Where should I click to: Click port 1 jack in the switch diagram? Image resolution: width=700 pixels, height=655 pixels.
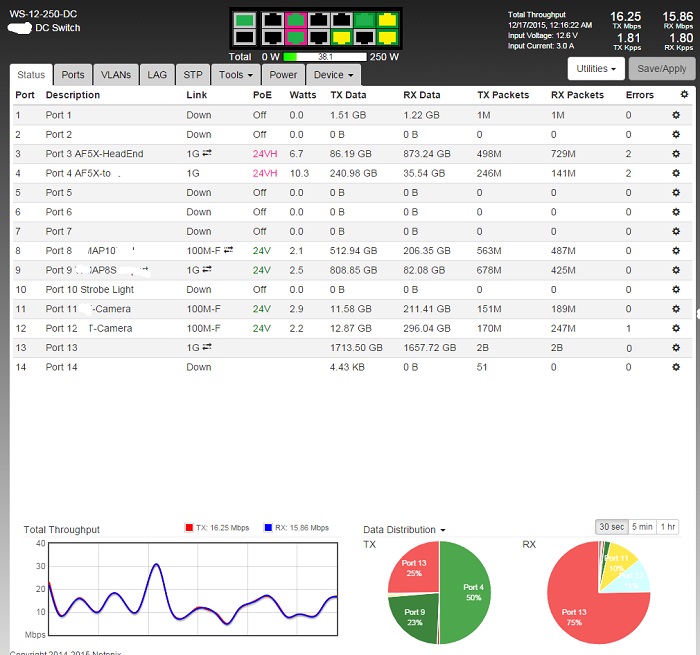(x=272, y=20)
